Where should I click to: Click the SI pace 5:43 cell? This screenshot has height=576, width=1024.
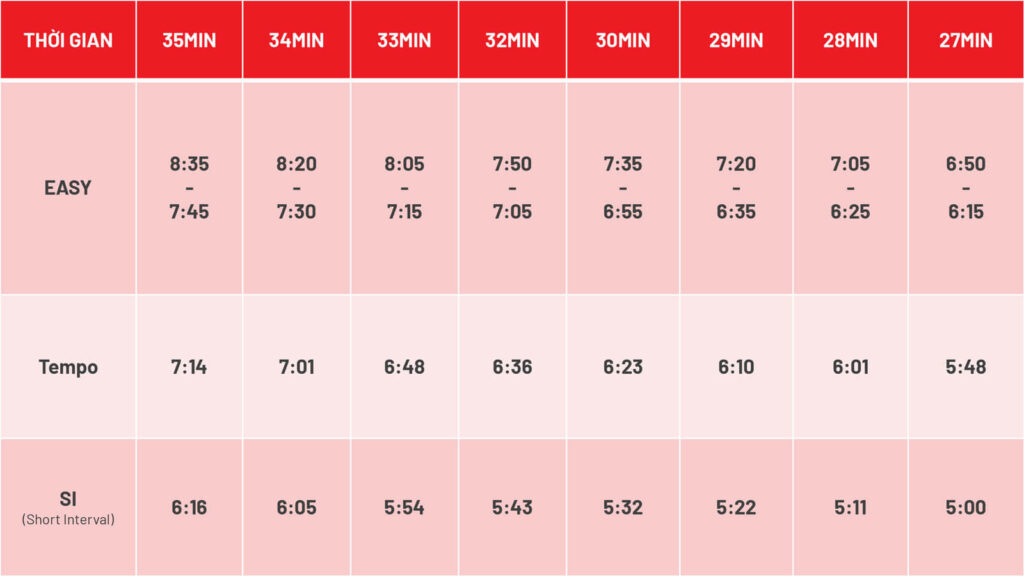513,507
